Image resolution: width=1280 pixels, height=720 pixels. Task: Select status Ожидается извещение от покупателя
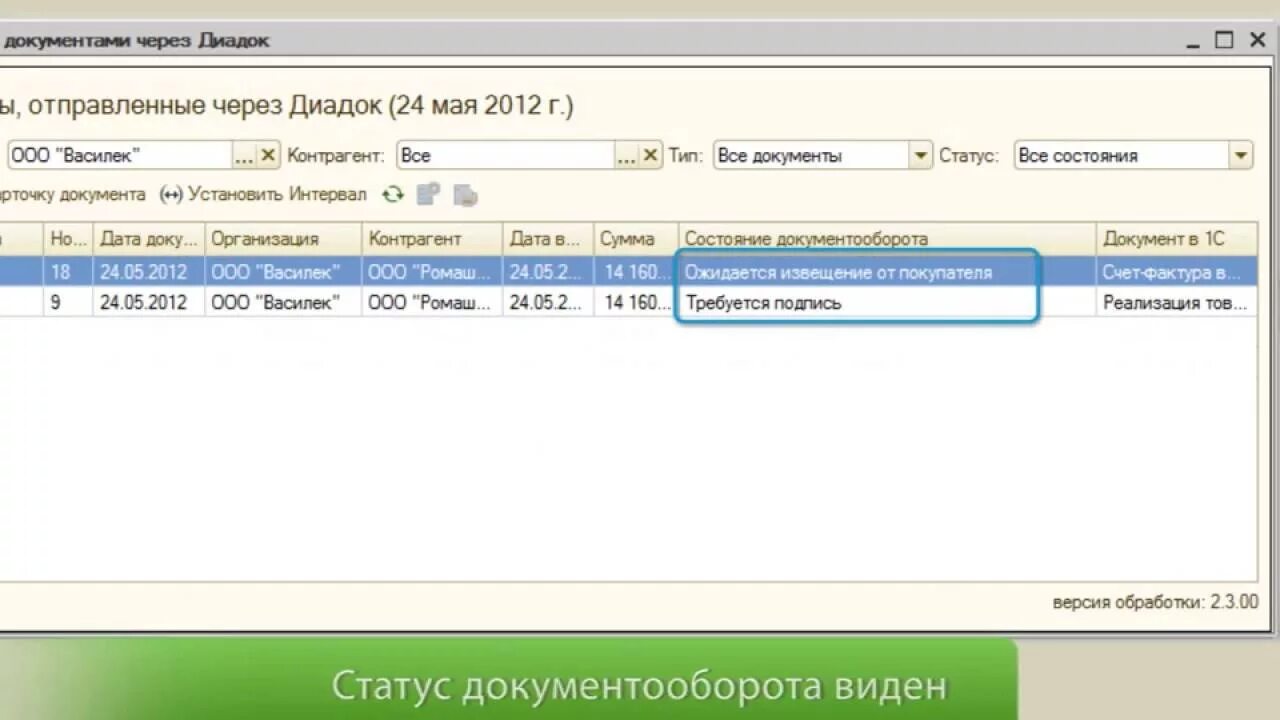pos(887,272)
